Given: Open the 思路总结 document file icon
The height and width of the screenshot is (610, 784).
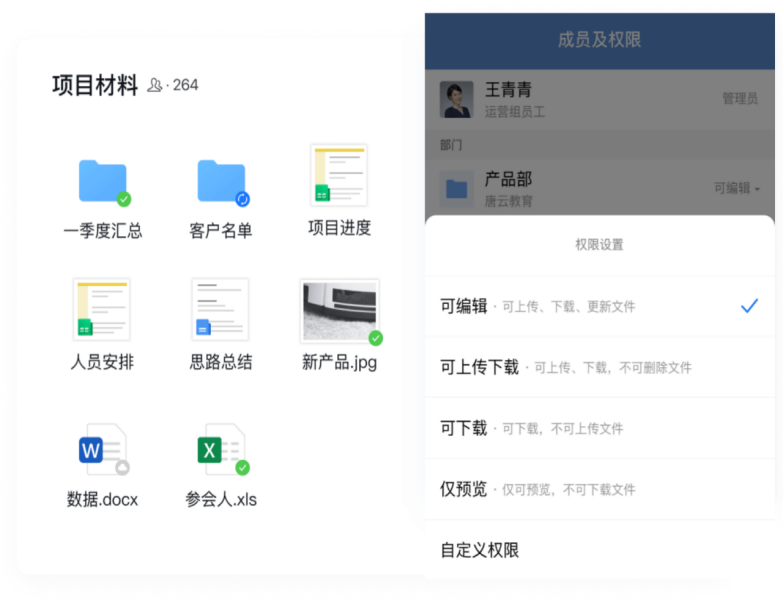Looking at the screenshot, I should (x=220, y=310).
